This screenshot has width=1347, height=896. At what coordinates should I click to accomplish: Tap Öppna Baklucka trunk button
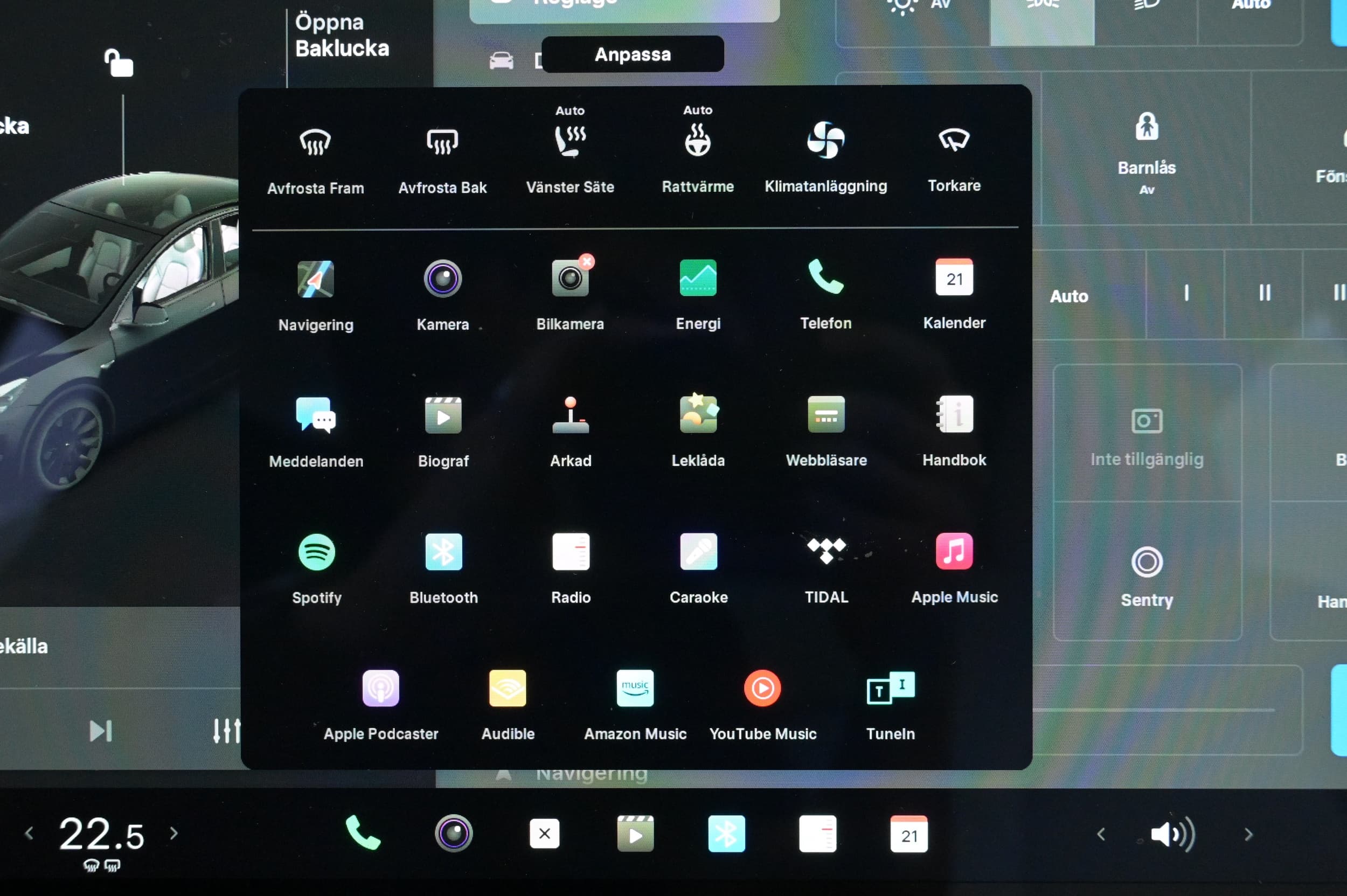click(342, 36)
